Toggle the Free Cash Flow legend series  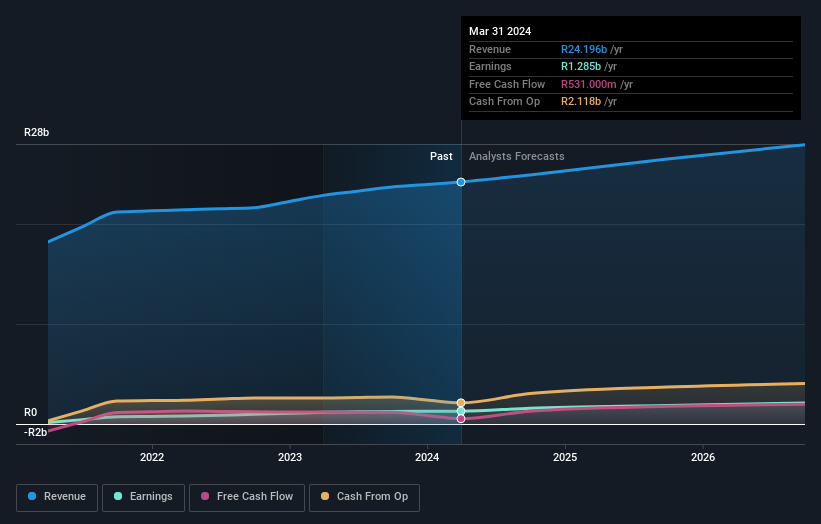pos(247,497)
